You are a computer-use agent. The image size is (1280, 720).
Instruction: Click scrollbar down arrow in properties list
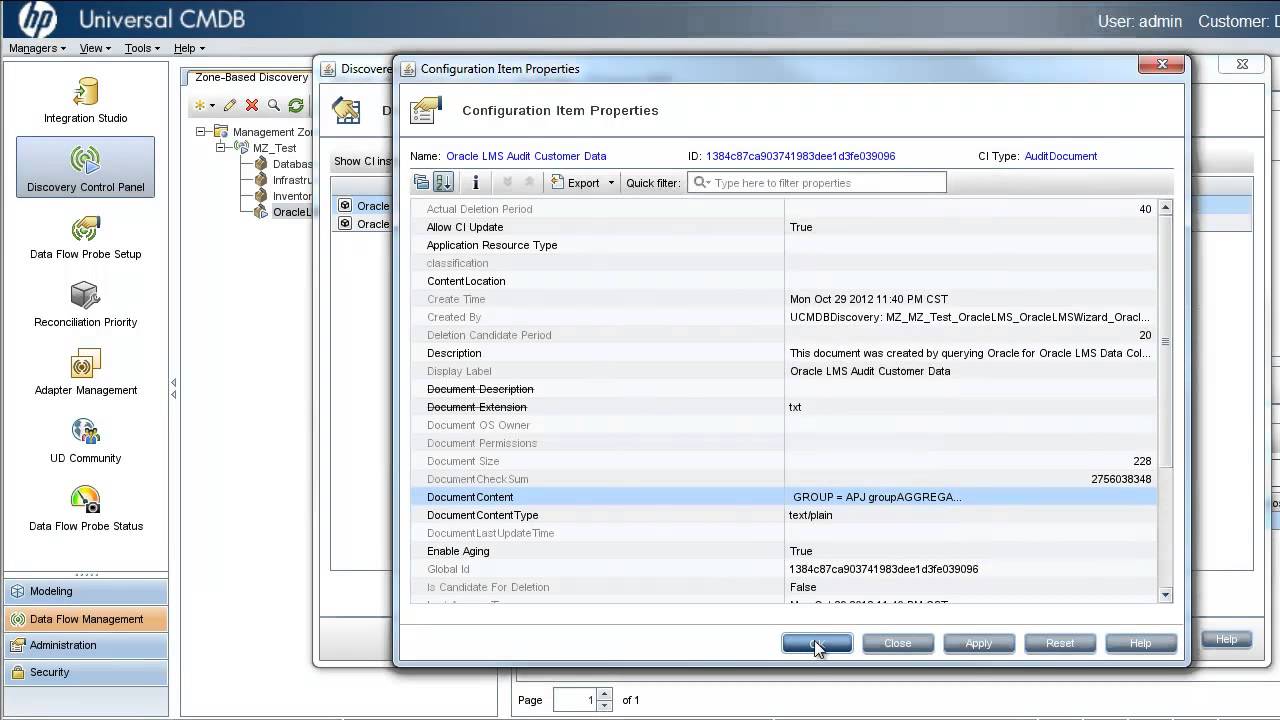click(x=1165, y=595)
